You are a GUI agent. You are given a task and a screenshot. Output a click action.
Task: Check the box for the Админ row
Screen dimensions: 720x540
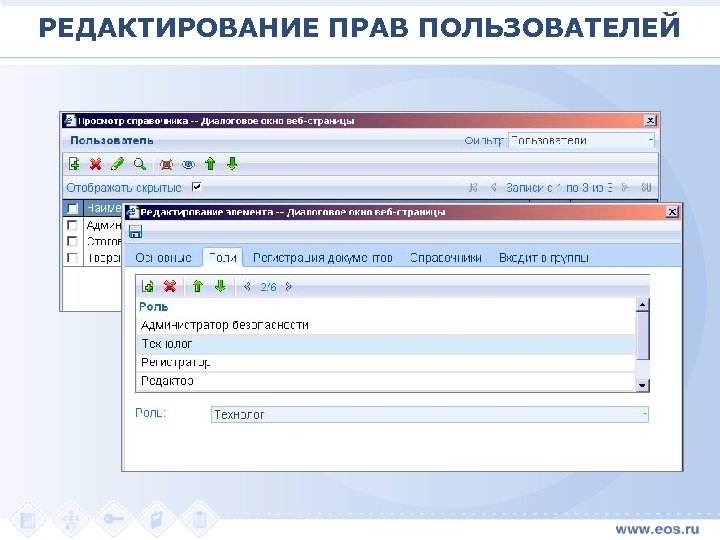click(x=72, y=225)
